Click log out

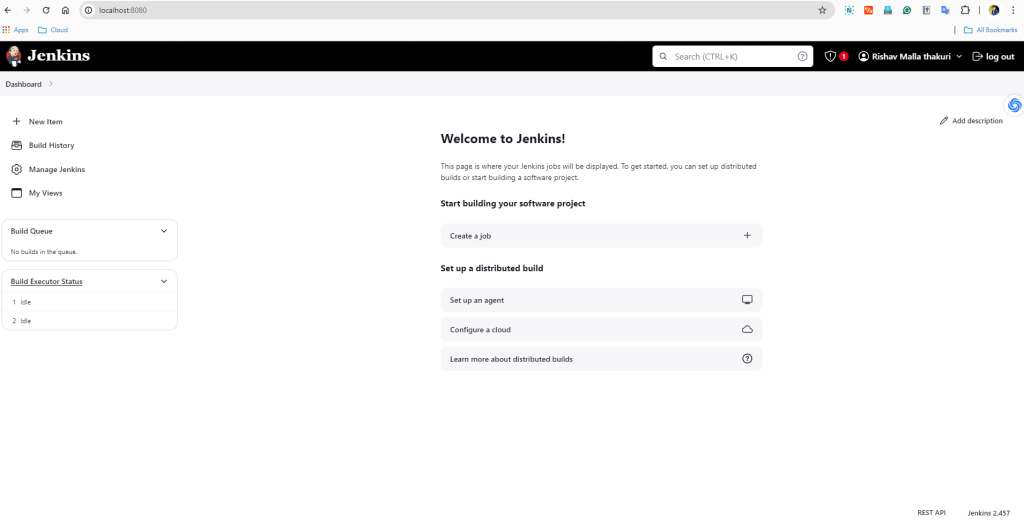(993, 57)
